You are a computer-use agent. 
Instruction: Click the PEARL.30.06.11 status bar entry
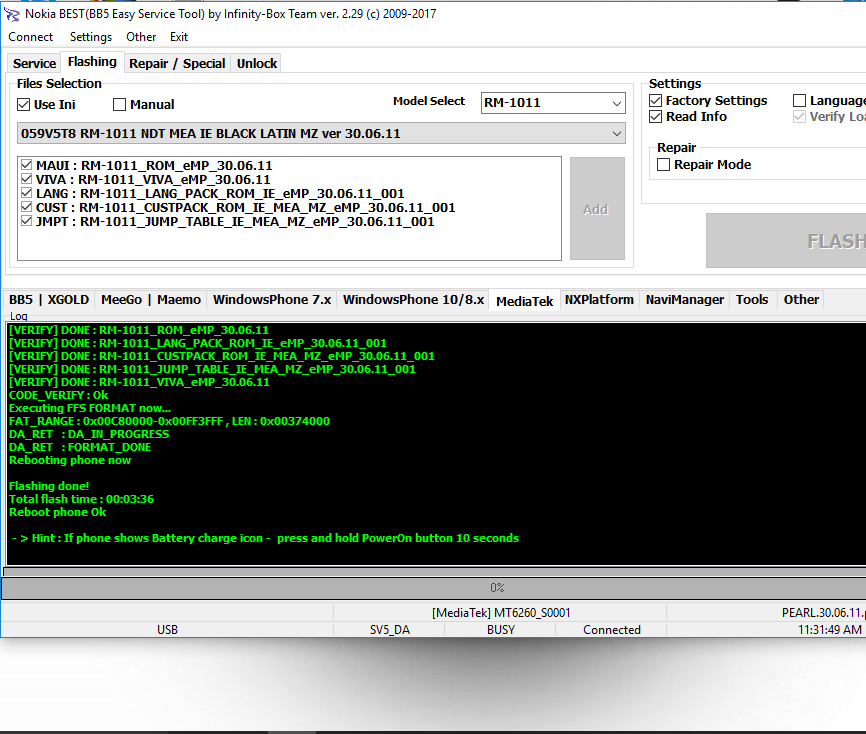tap(823, 612)
